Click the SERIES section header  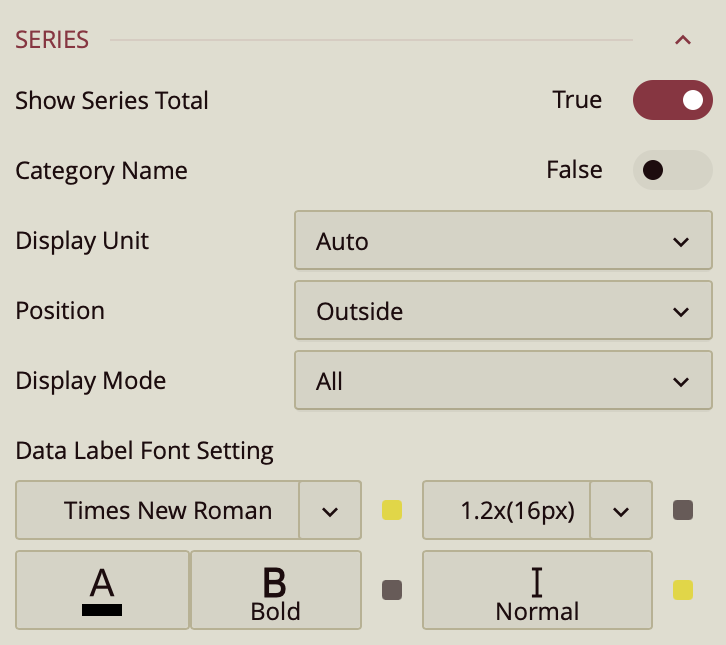[52, 40]
